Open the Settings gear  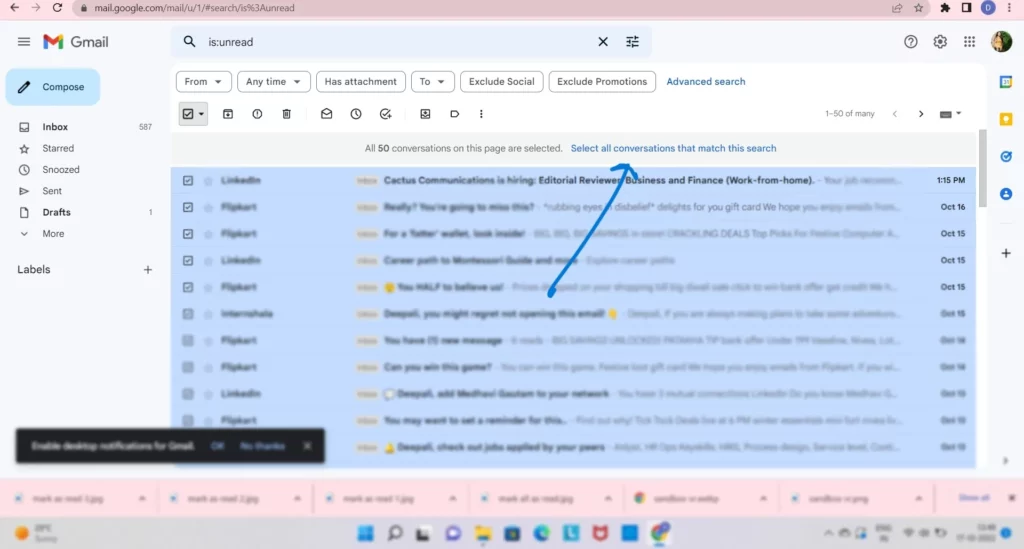tap(940, 42)
